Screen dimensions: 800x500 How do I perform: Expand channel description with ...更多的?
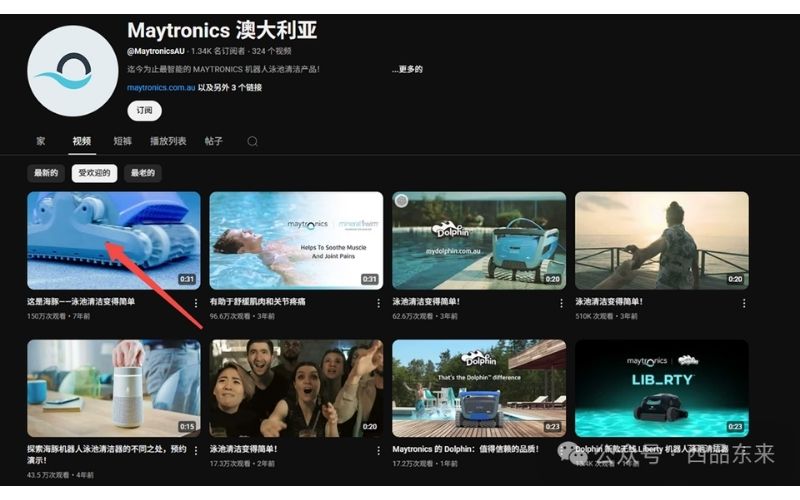tap(407, 69)
